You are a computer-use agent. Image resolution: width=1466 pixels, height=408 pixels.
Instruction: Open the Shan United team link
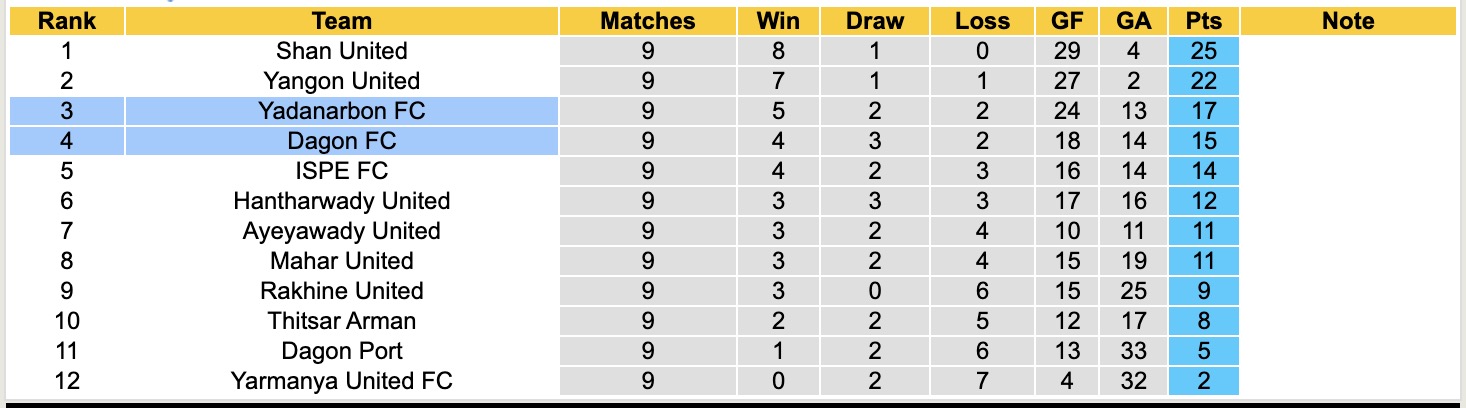click(341, 51)
